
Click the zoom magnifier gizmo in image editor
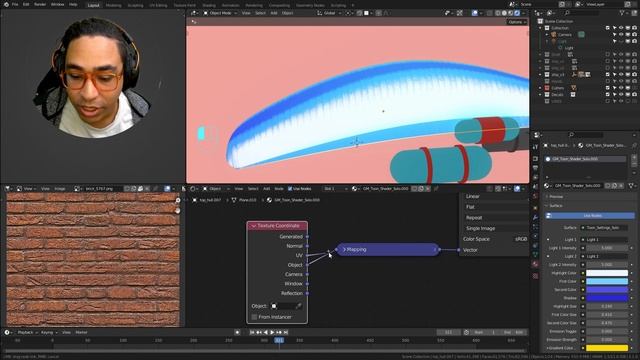(178, 200)
